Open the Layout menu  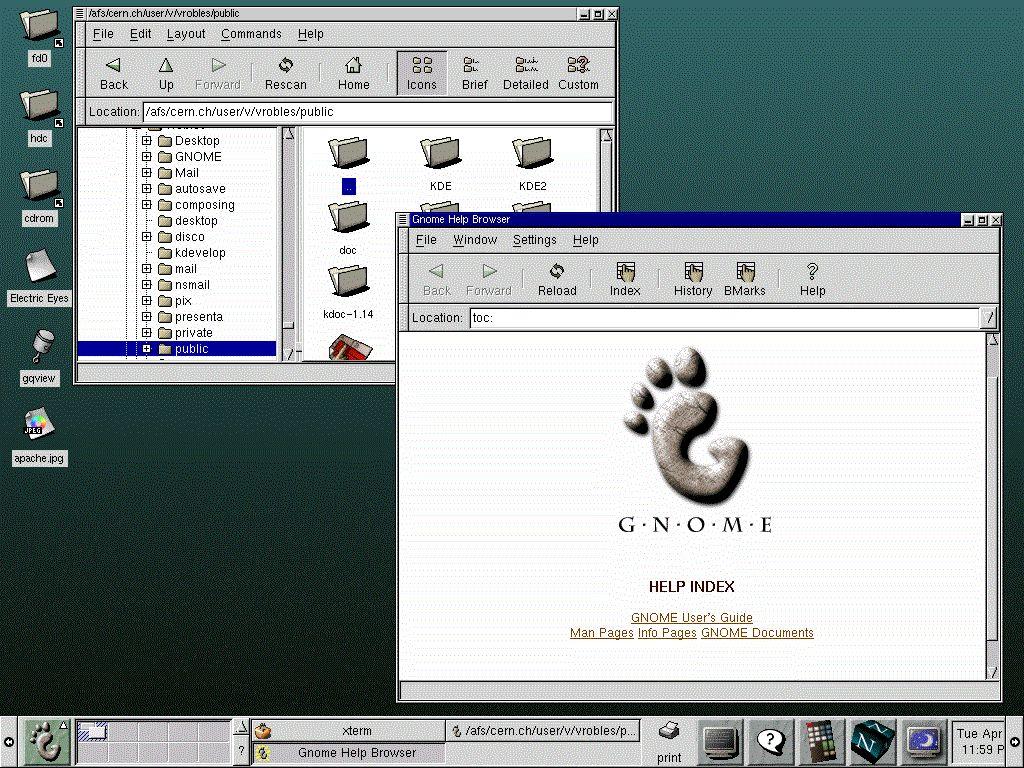coord(186,34)
